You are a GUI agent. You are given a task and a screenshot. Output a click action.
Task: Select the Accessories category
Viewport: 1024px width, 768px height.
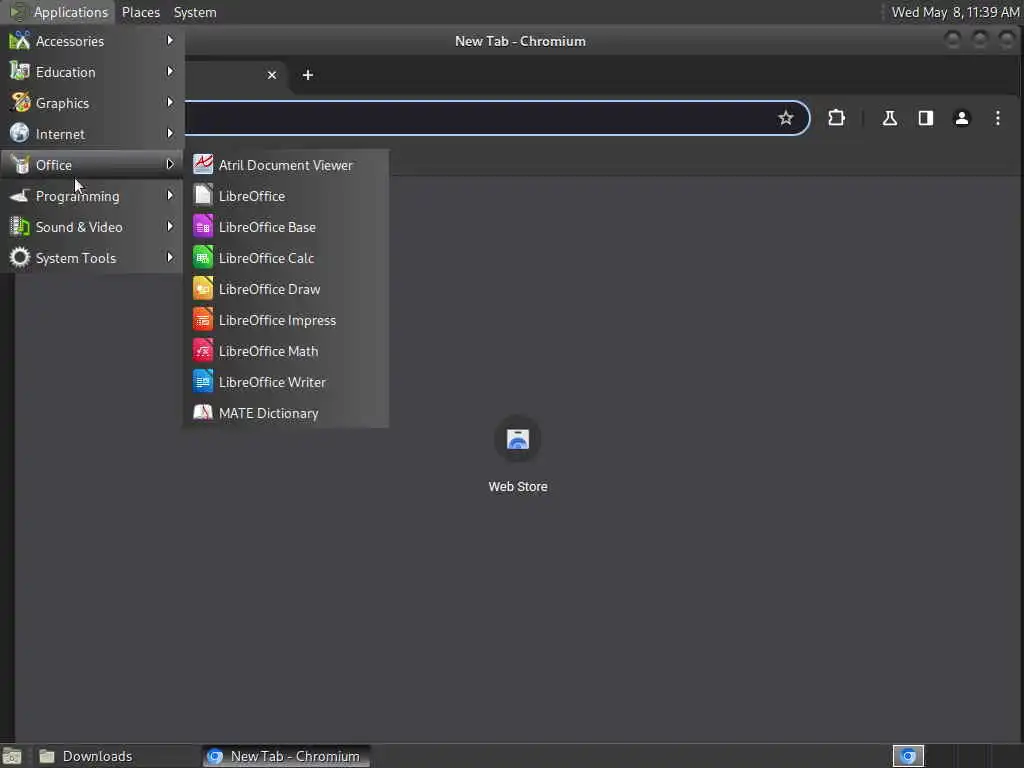pos(92,41)
